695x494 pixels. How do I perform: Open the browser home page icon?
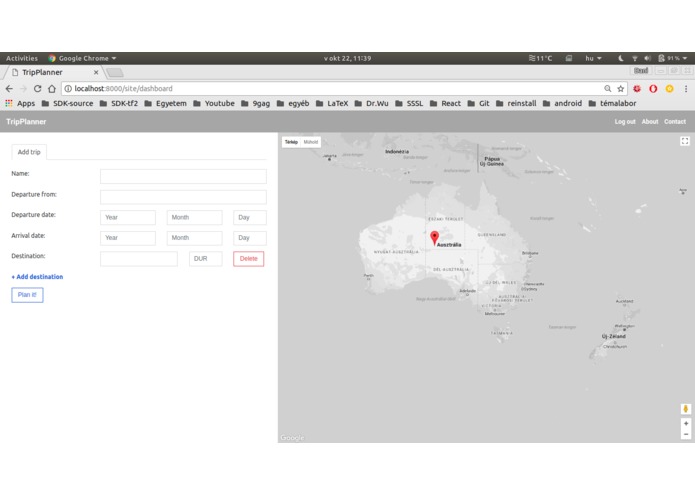(x=52, y=89)
